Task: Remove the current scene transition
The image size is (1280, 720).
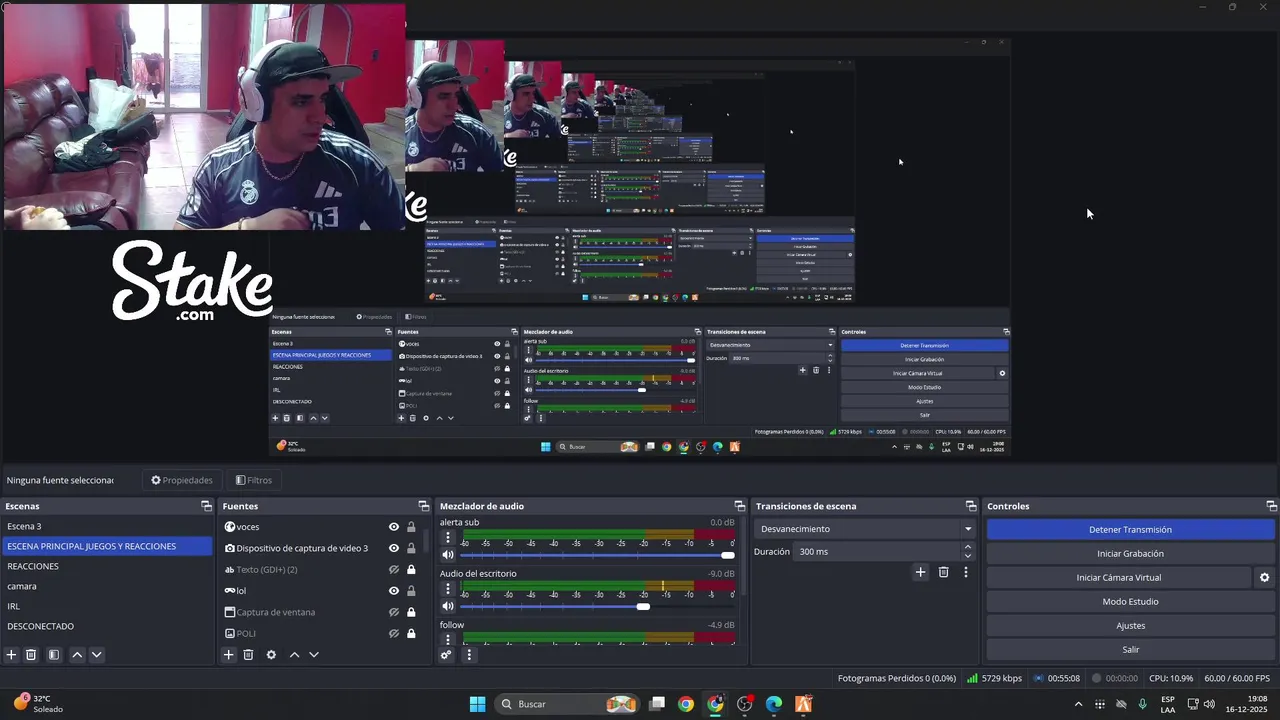Action: pos(943,572)
